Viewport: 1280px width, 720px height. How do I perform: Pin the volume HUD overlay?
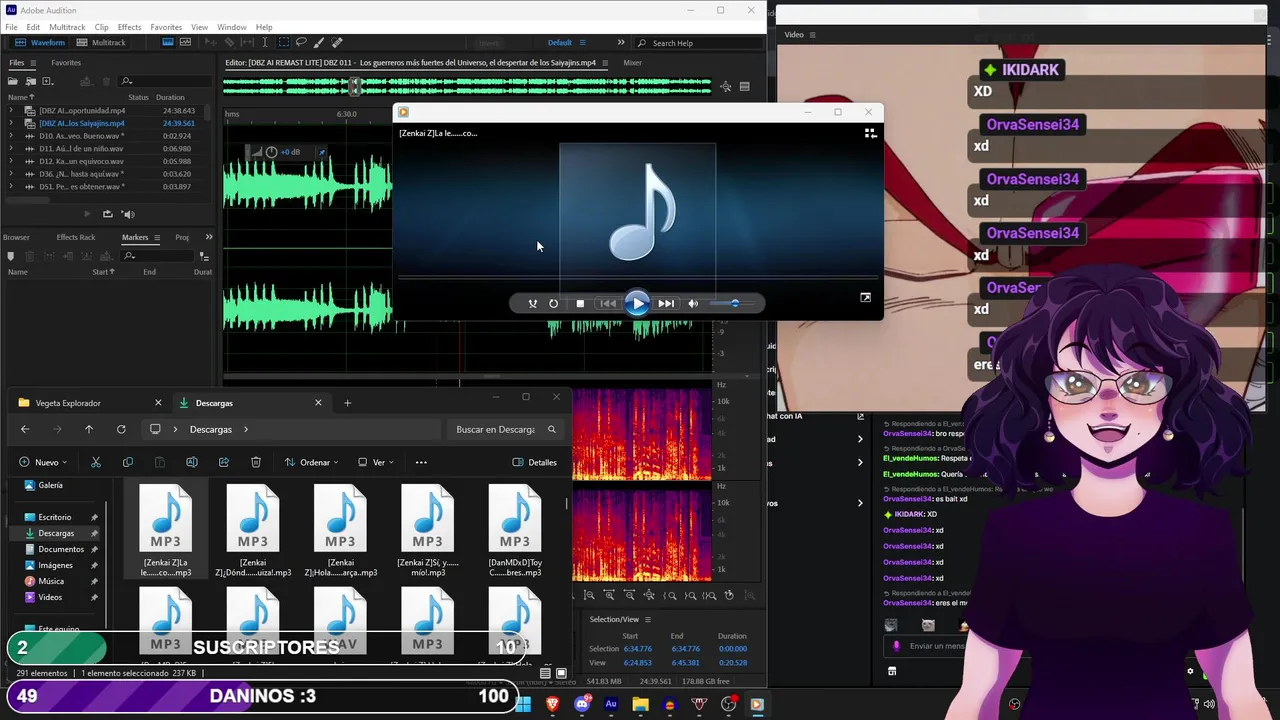(x=321, y=152)
